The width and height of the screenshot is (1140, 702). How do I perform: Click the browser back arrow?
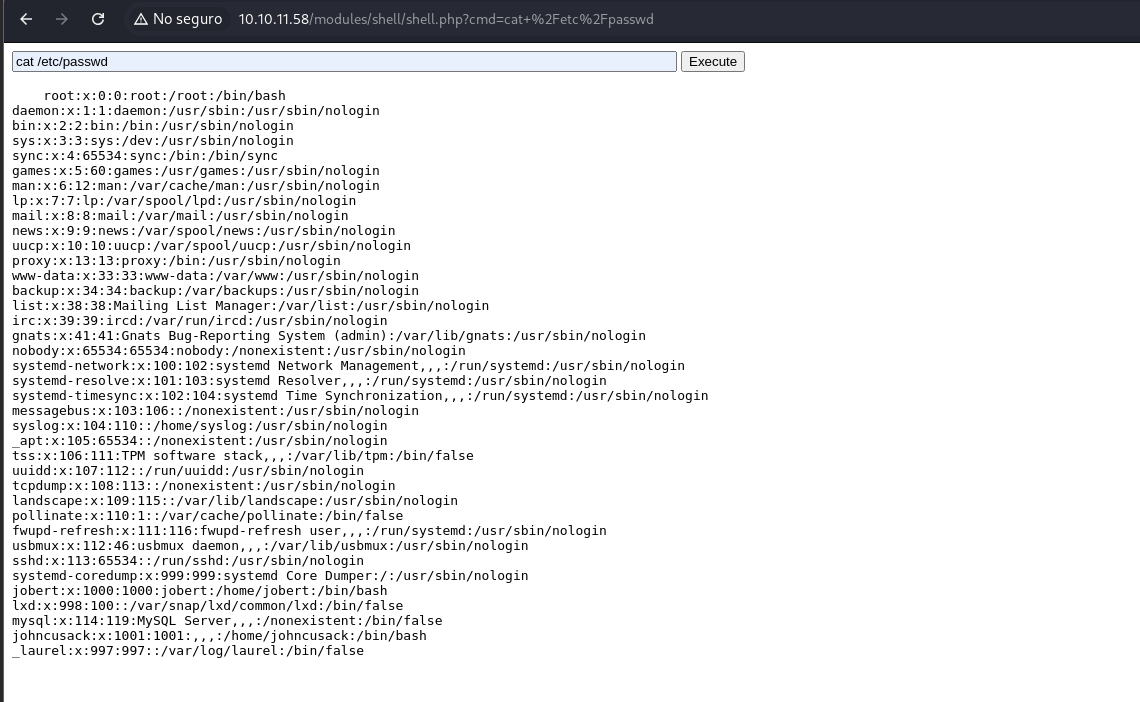[27, 19]
